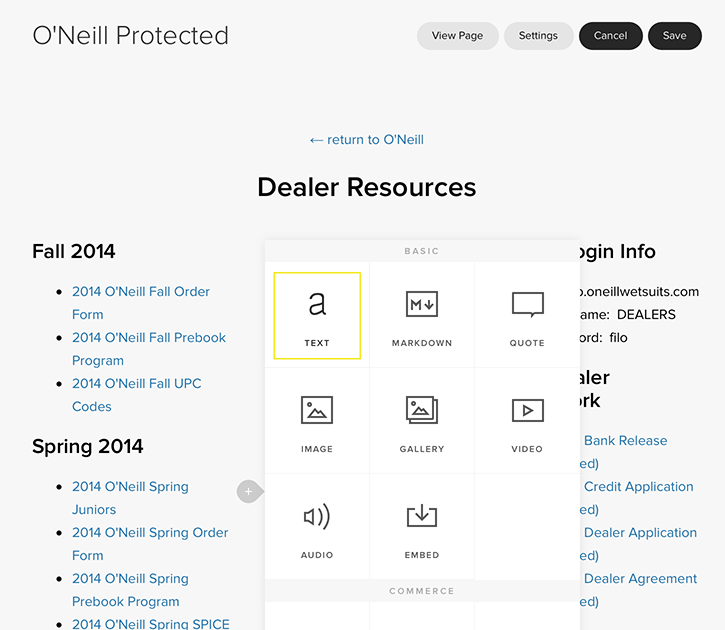Open the Credit Application link
Image resolution: width=725 pixels, height=630 pixels.
[639, 487]
